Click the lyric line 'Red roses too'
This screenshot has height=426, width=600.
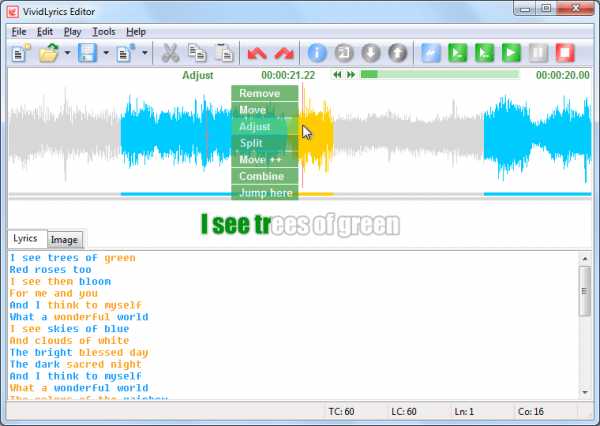pyautogui.click(x=51, y=269)
